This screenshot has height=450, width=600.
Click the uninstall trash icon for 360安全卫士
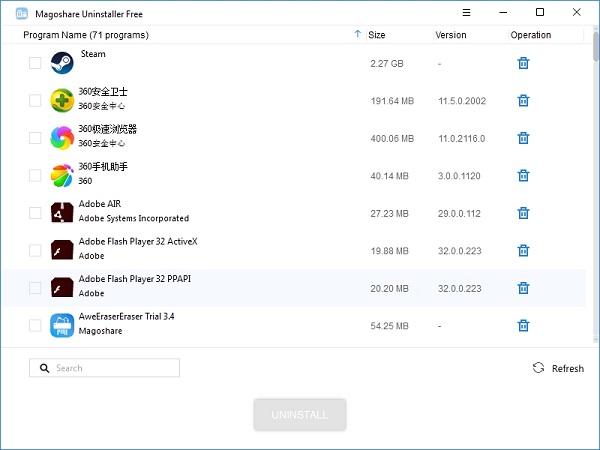pyautogui.click(x=522, y=100)
